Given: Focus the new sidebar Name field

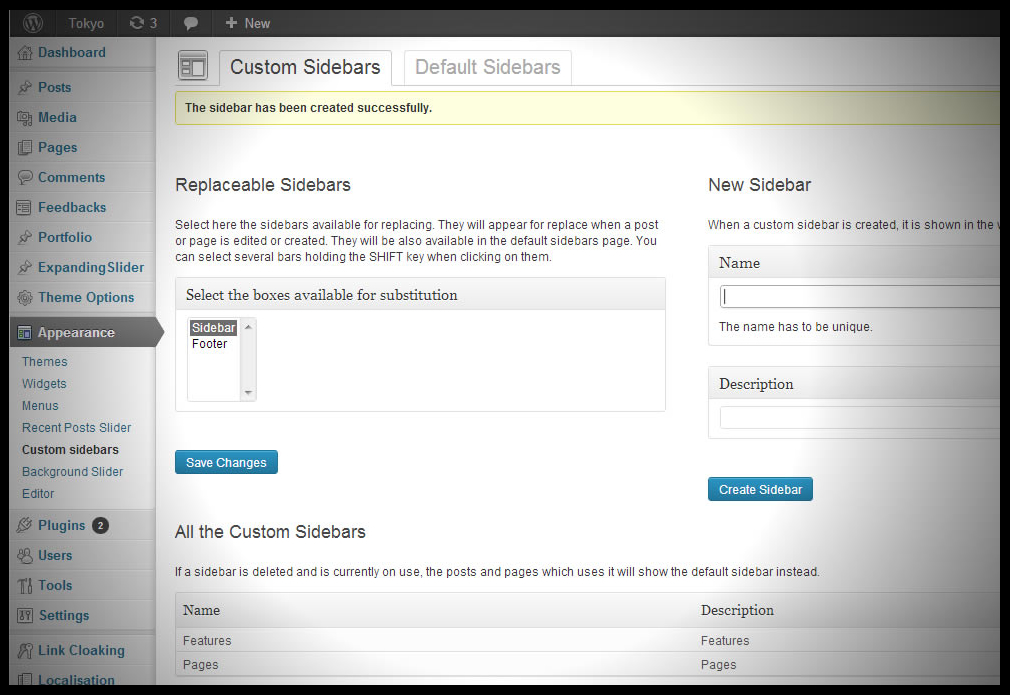Looking at the screenshot, I should [x=860, y=297].
